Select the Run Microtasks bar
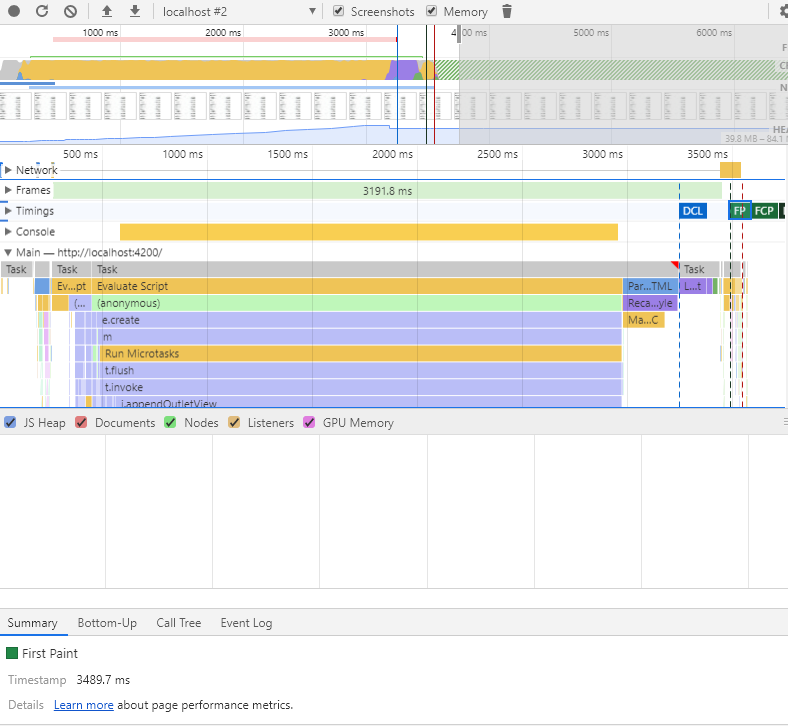 [x=361, y=354]
